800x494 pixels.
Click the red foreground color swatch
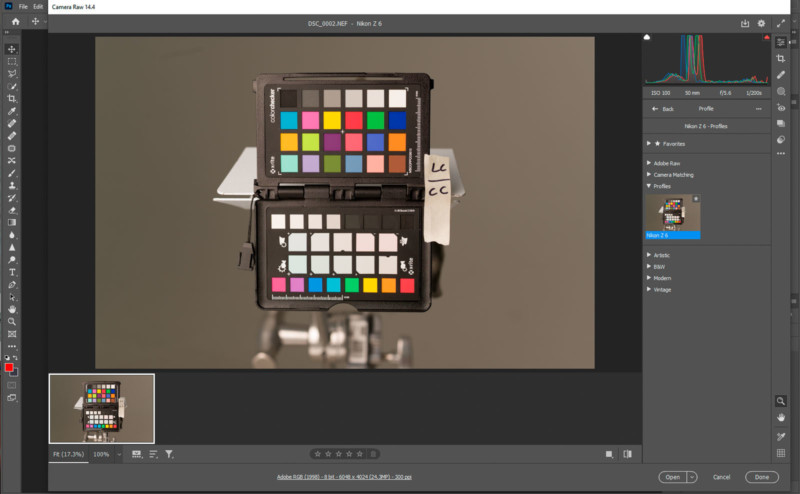tap(9, 367)
